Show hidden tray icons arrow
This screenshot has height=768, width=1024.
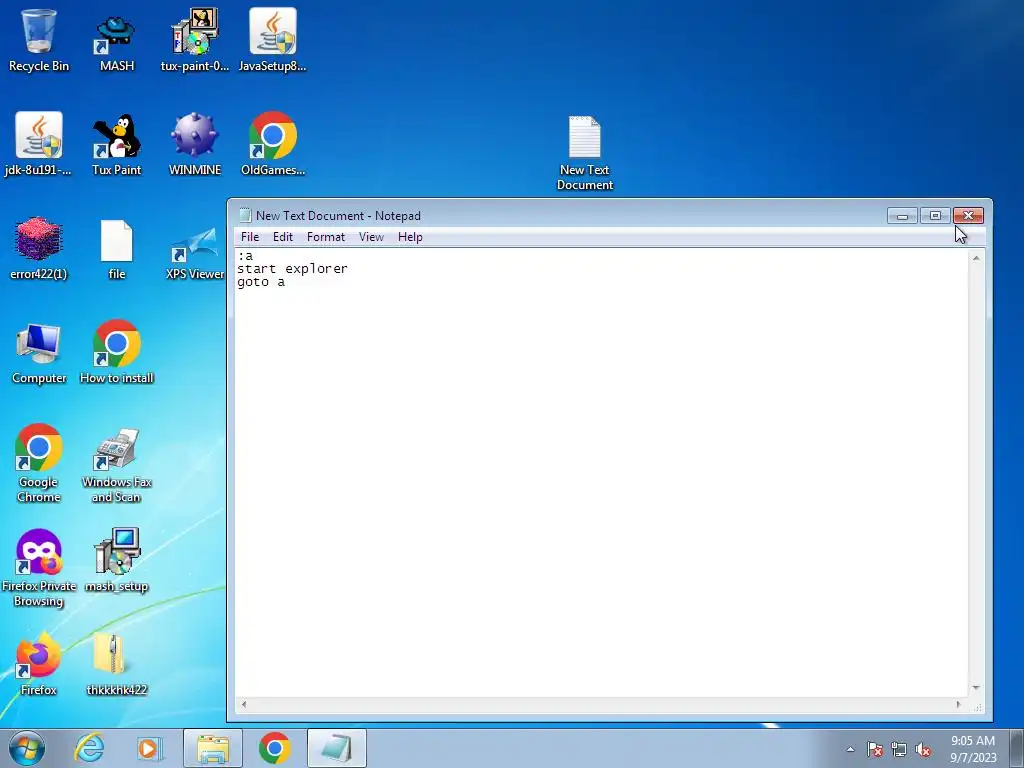pos(850,750)
